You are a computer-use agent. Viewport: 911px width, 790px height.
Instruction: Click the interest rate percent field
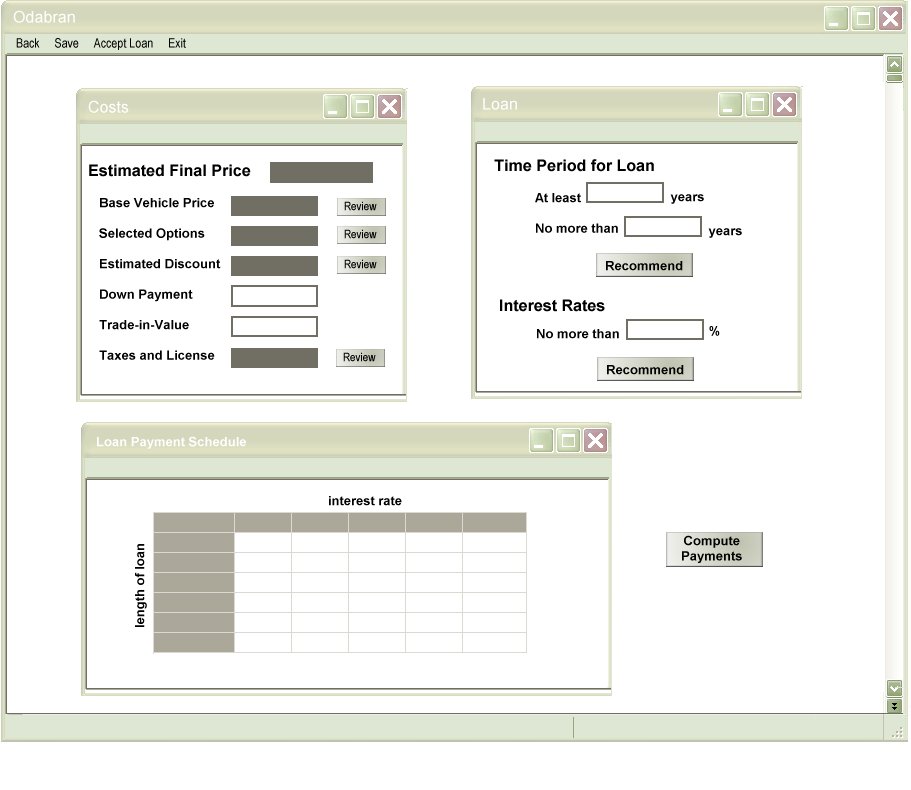click(664, 330)
